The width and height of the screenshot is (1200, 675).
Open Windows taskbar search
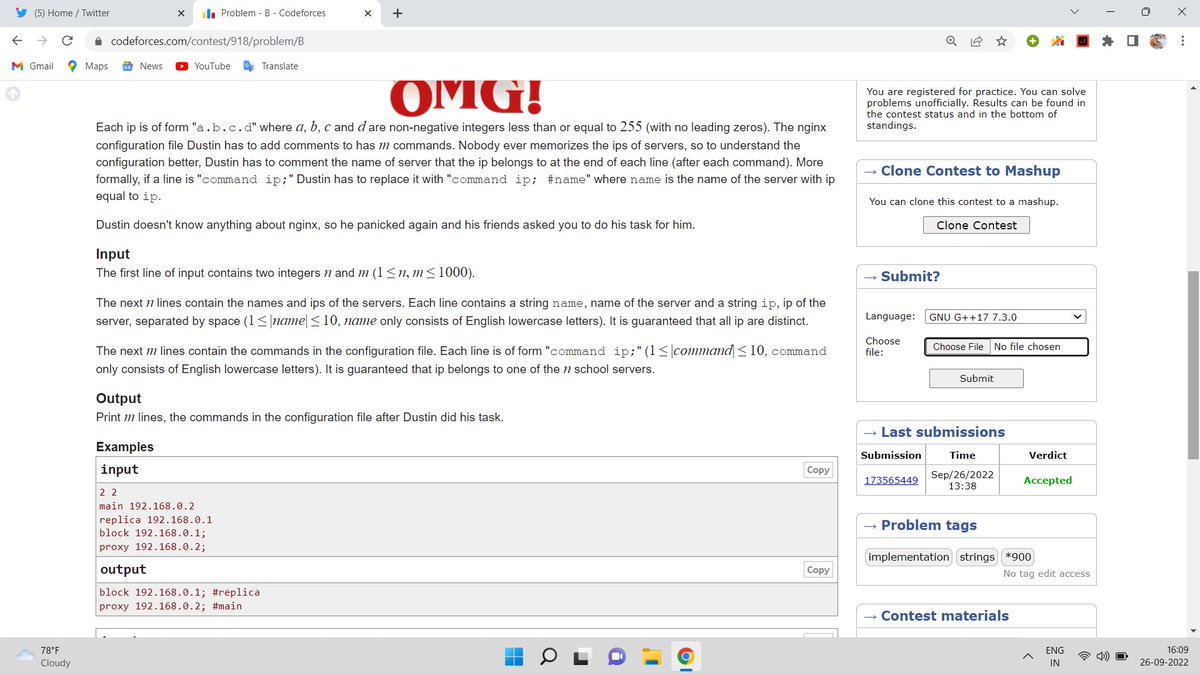pos(549,657)
